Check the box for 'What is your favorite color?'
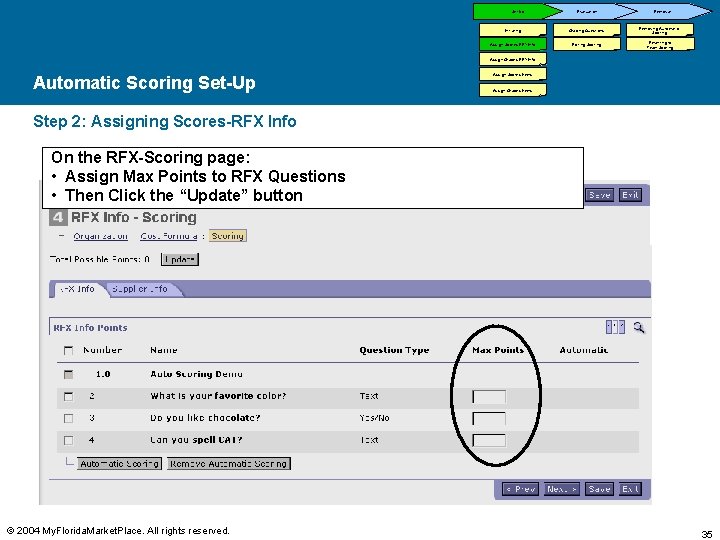 [x=68, y=396]
